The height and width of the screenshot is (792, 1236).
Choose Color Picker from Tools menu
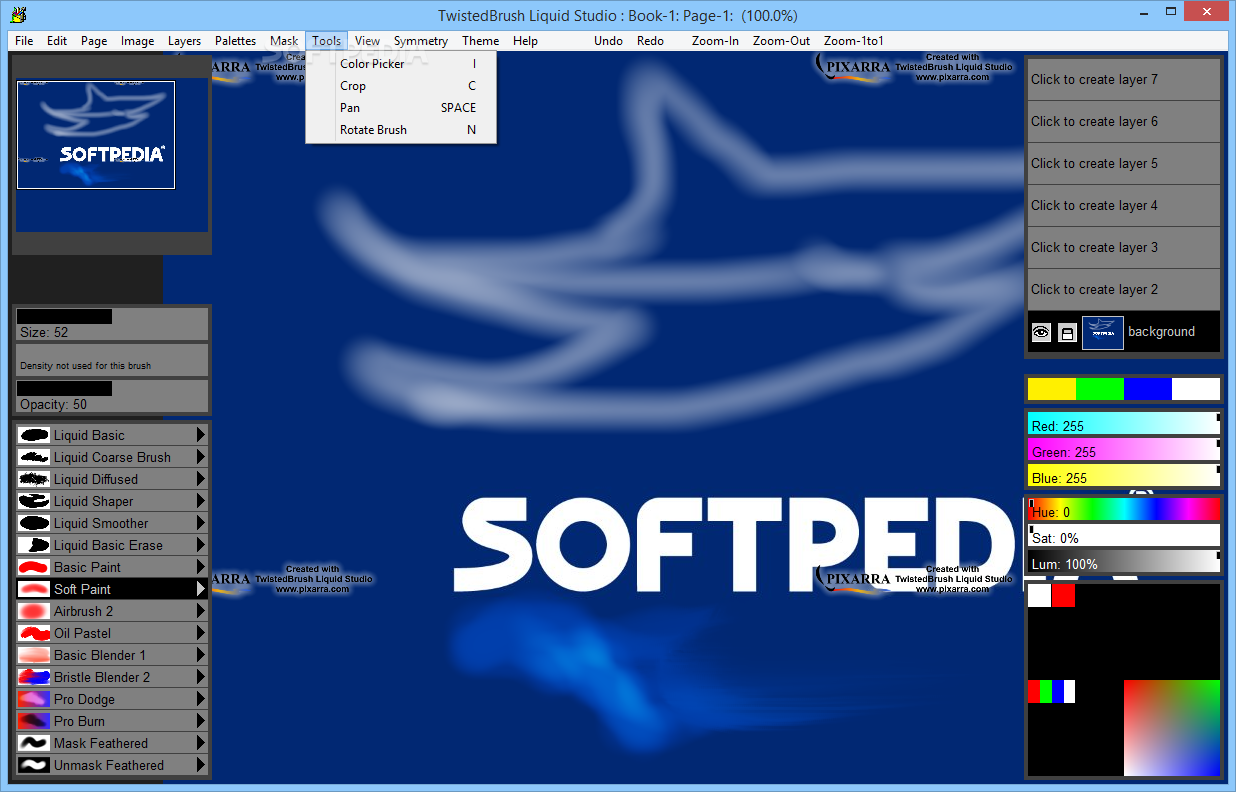click(x=401, y=64)
